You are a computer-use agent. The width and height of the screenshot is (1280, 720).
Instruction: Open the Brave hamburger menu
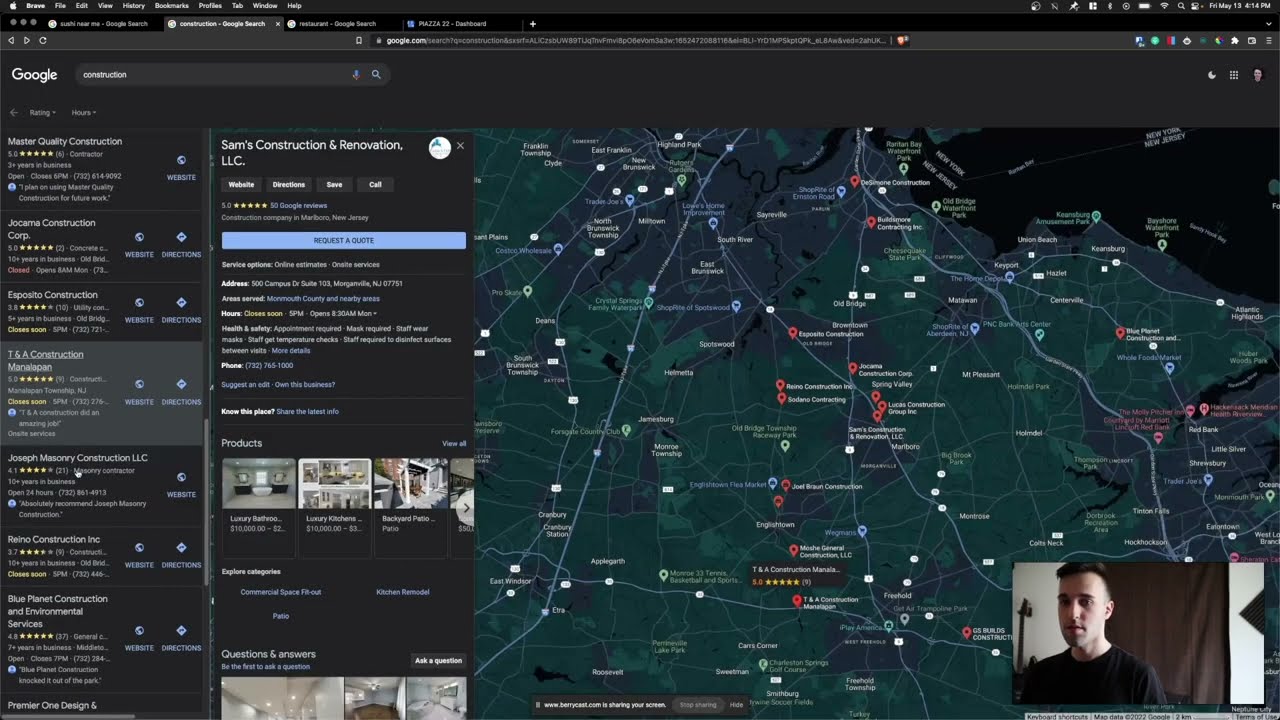point(1268,40)
